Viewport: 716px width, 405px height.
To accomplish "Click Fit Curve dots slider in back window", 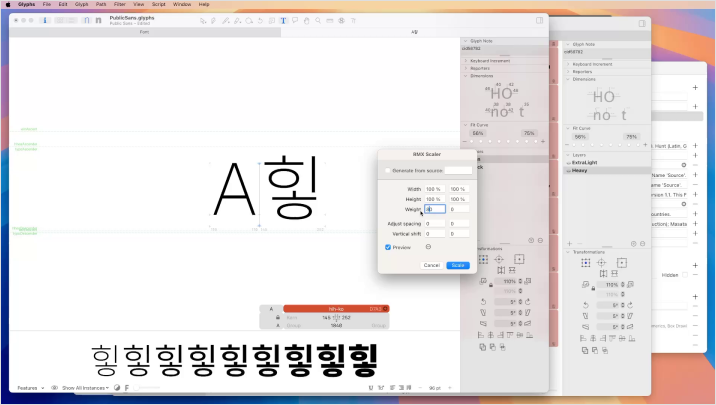I will point(606,145).
